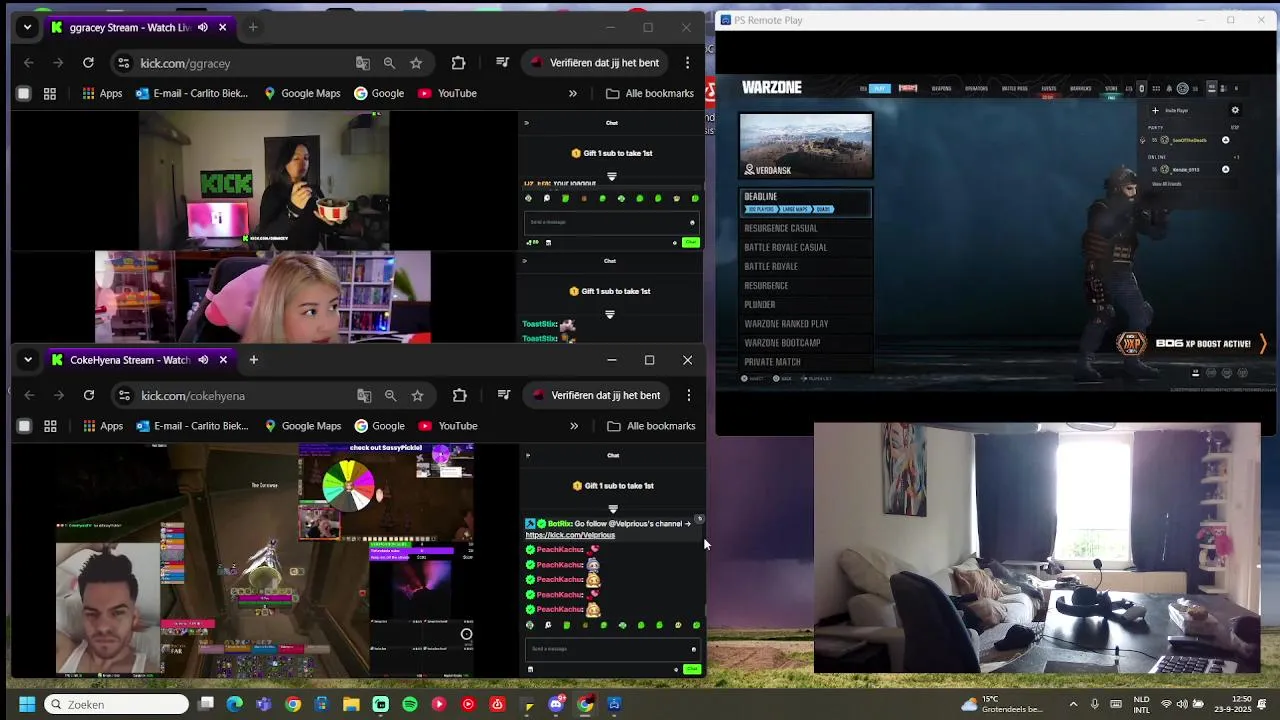
Task: Reload the kick.com/cokehyena page
Action: pyautogui.click(x=89, y=396)
